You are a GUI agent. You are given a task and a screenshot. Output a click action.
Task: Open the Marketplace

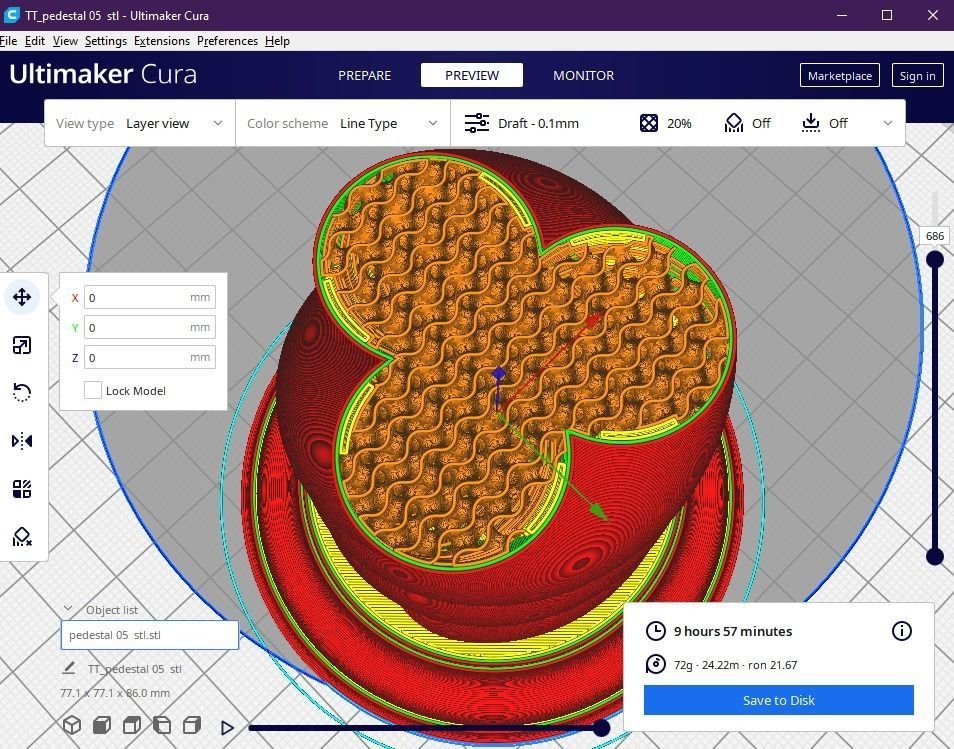pos(840,75)
